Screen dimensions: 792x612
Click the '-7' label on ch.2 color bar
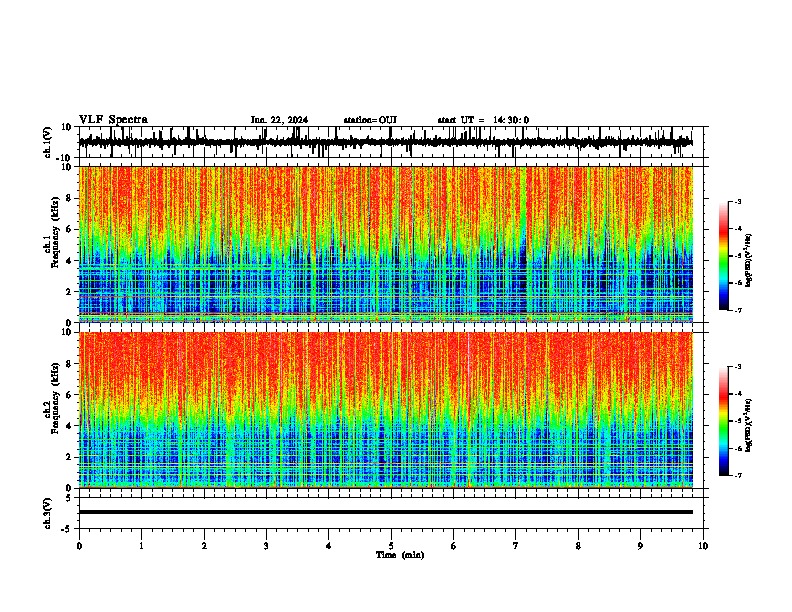click(x=737, y=476)
